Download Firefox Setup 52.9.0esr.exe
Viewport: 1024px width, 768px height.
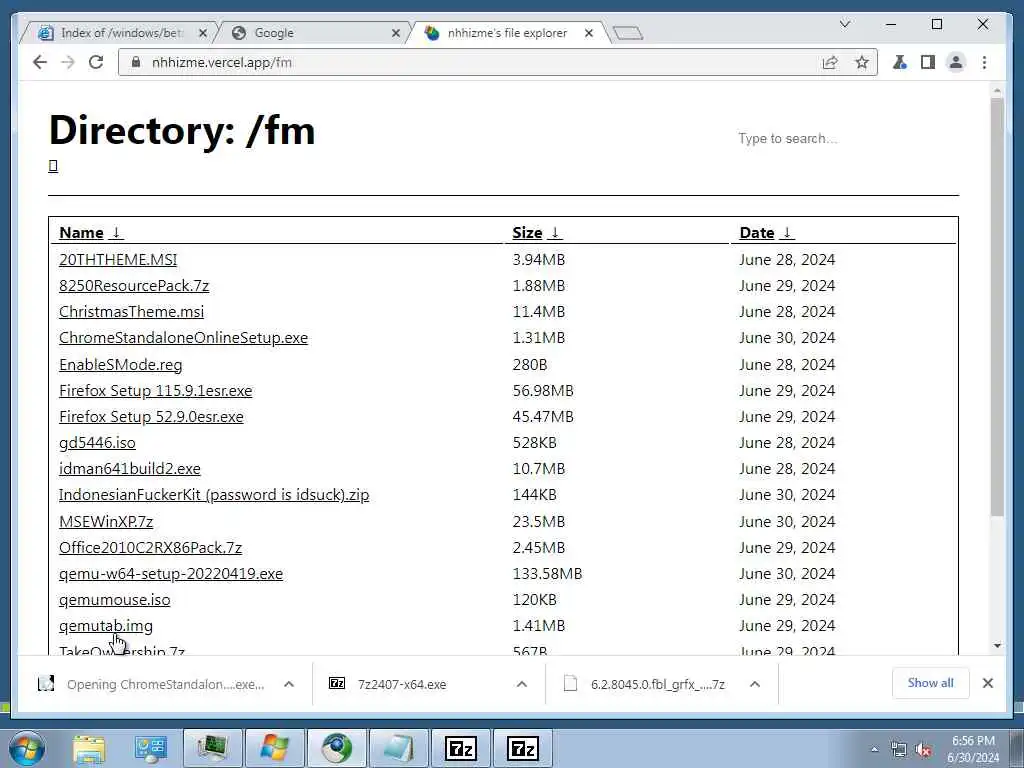pos(151,417)
